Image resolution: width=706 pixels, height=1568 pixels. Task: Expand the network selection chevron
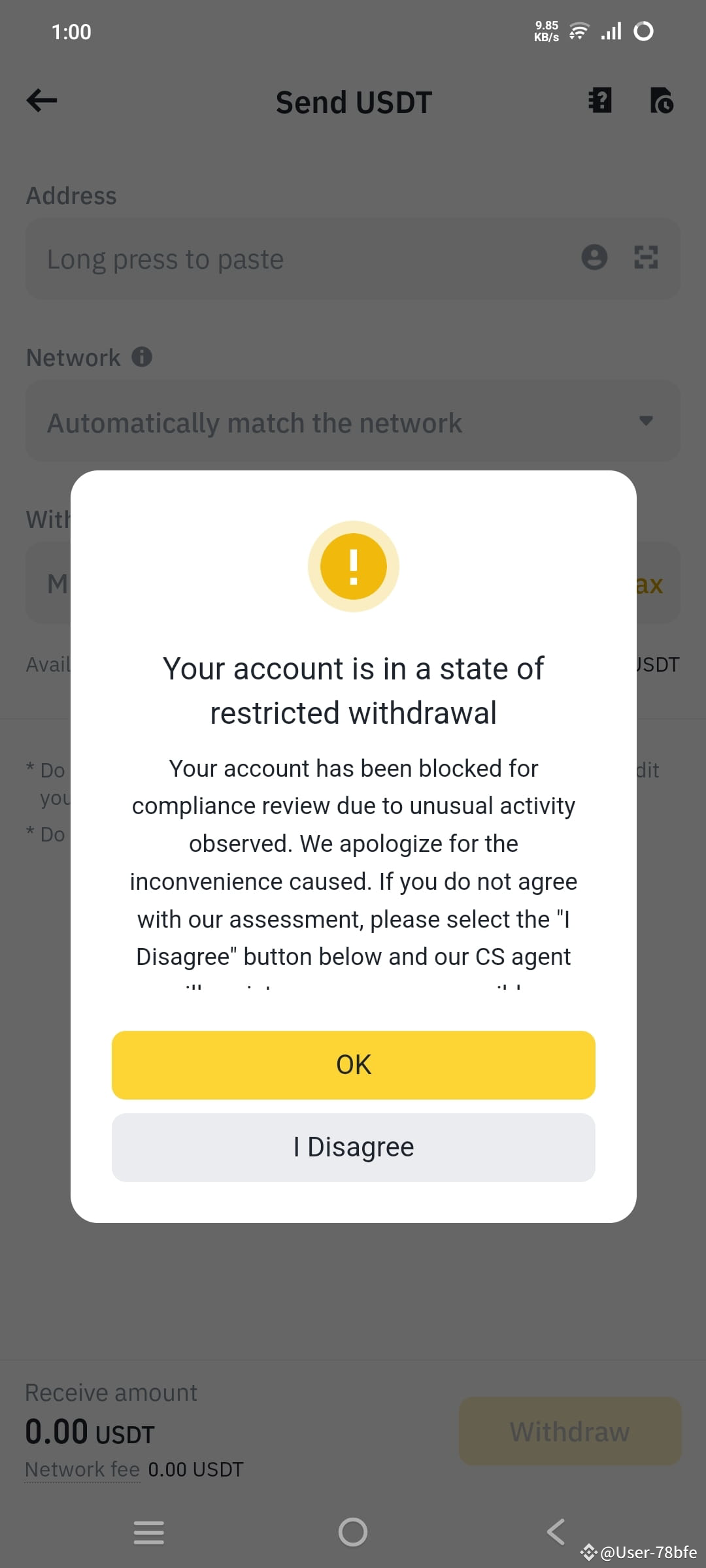[x=646, y=422]
